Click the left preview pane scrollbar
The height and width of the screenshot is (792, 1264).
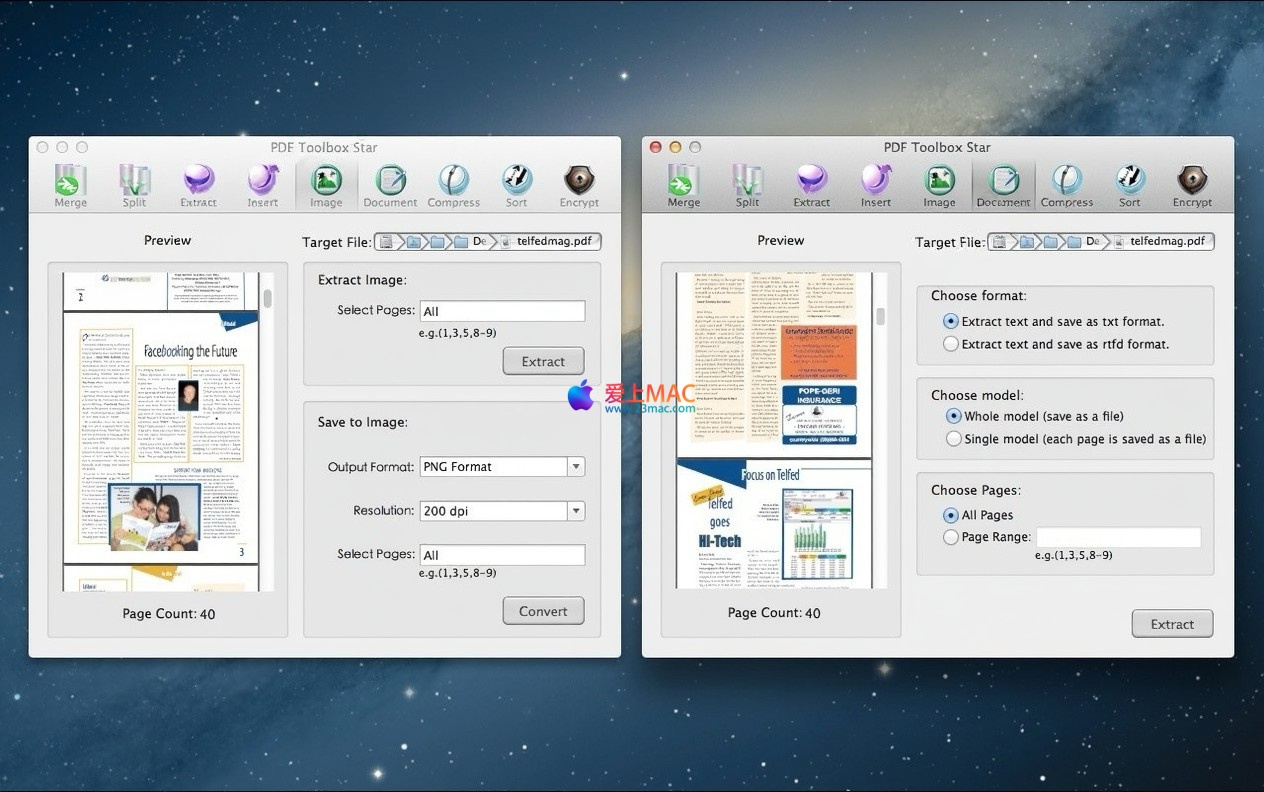tap(268, 299)
